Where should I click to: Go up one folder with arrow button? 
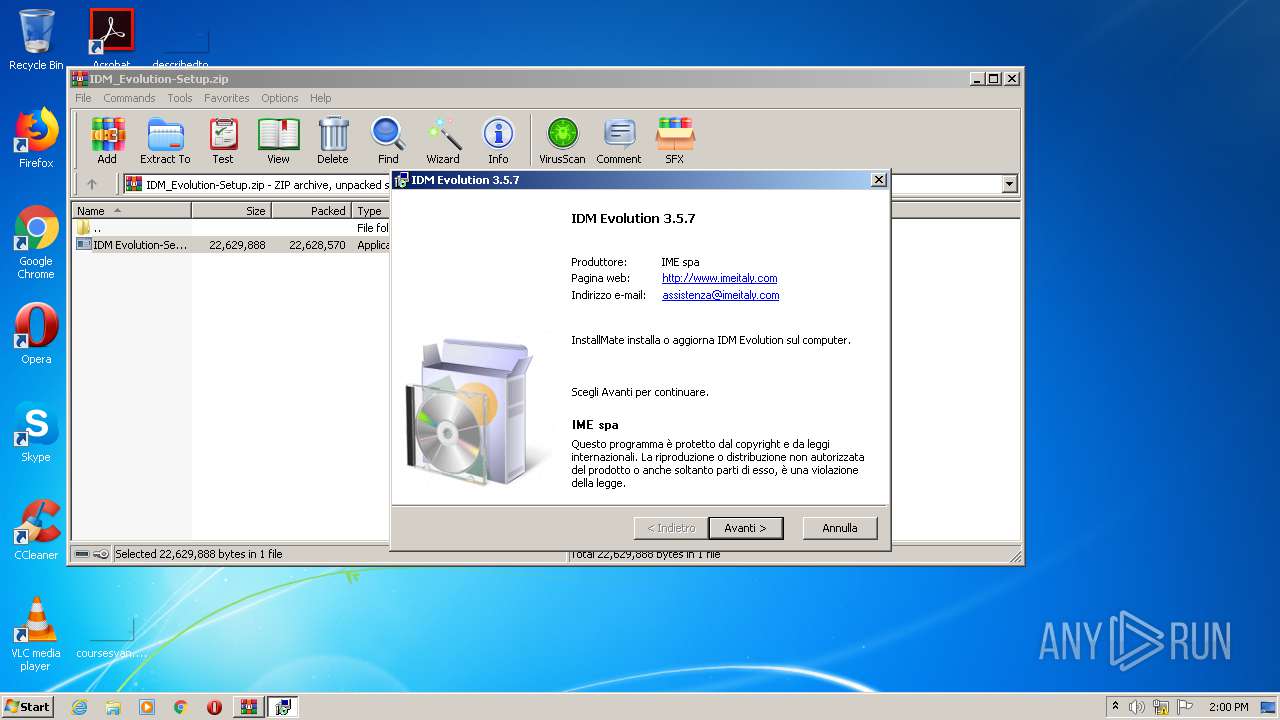tap(92, 184)
